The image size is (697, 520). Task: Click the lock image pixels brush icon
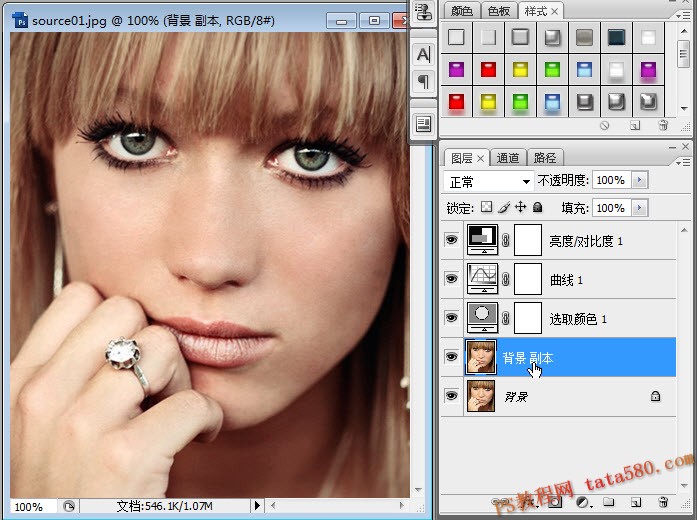(x=504, y=207)
